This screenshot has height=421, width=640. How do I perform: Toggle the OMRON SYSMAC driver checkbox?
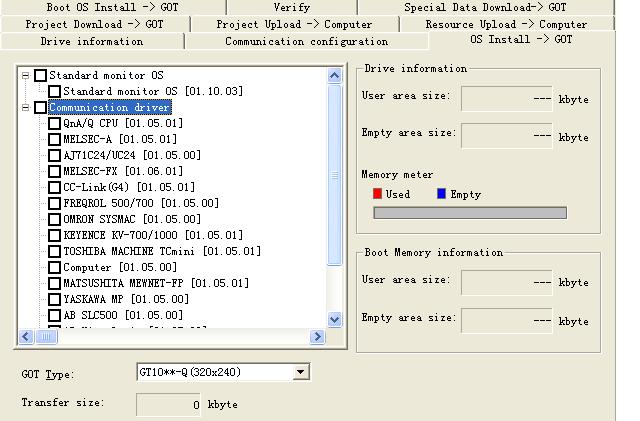54,219
